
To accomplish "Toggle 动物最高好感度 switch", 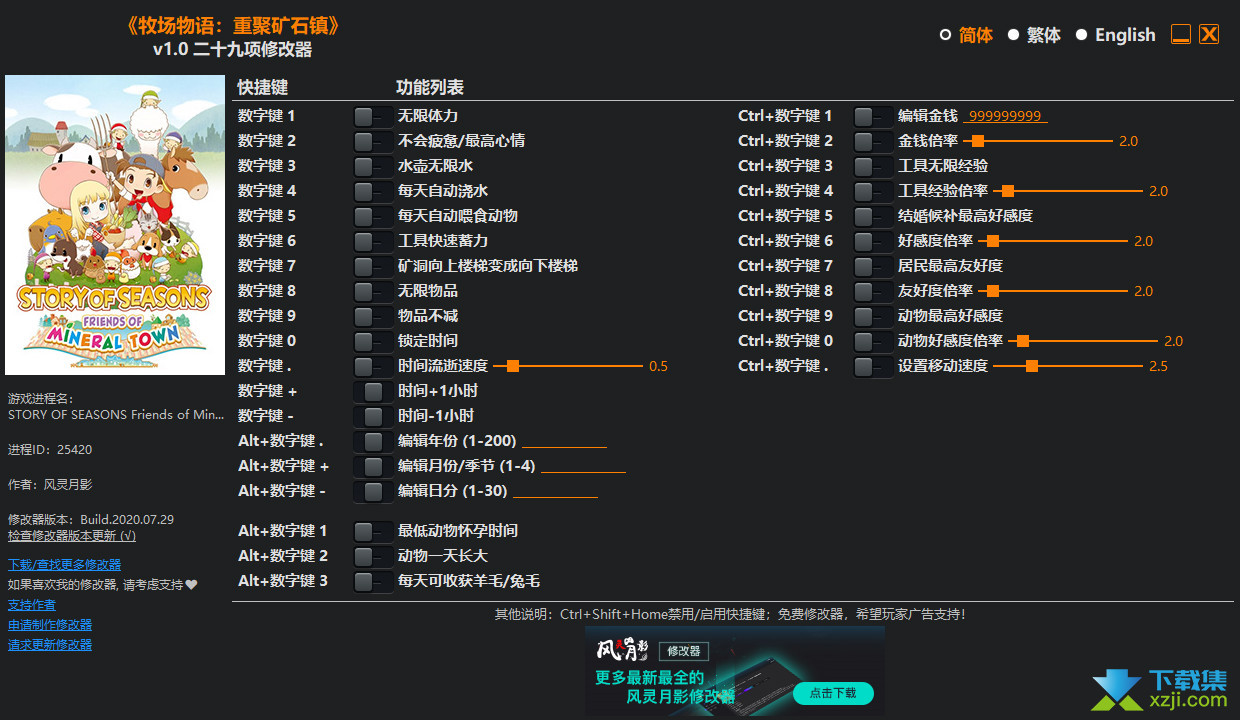I will (x=873, y=316).
